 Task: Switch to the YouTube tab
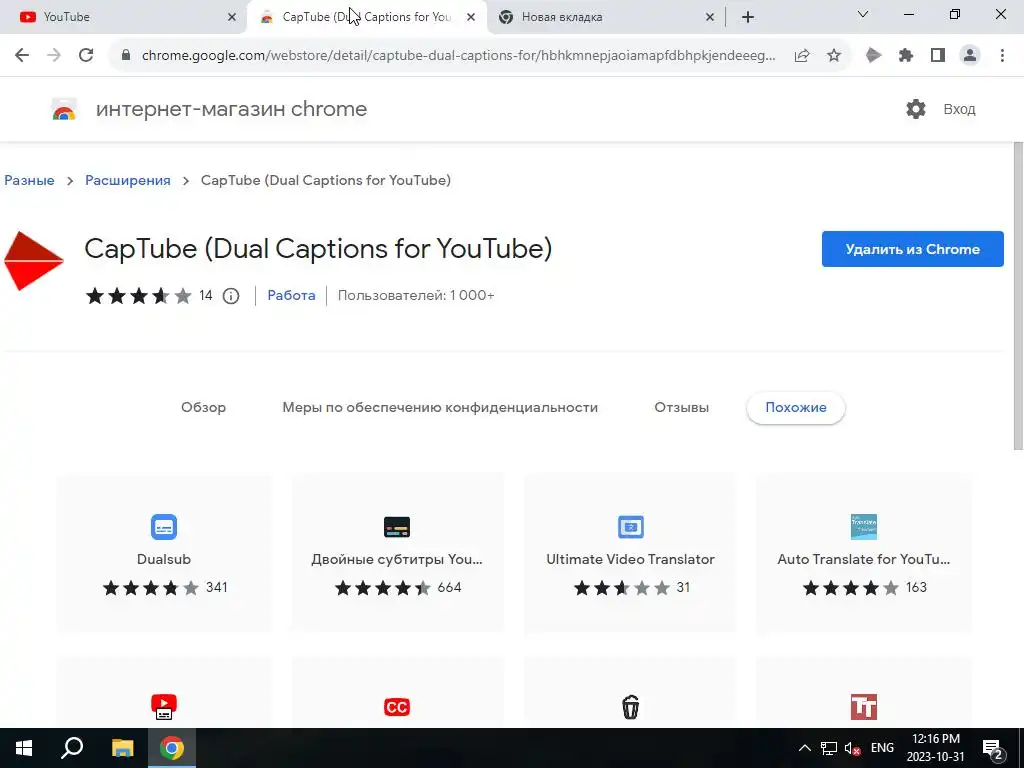[x=124, y=17]
